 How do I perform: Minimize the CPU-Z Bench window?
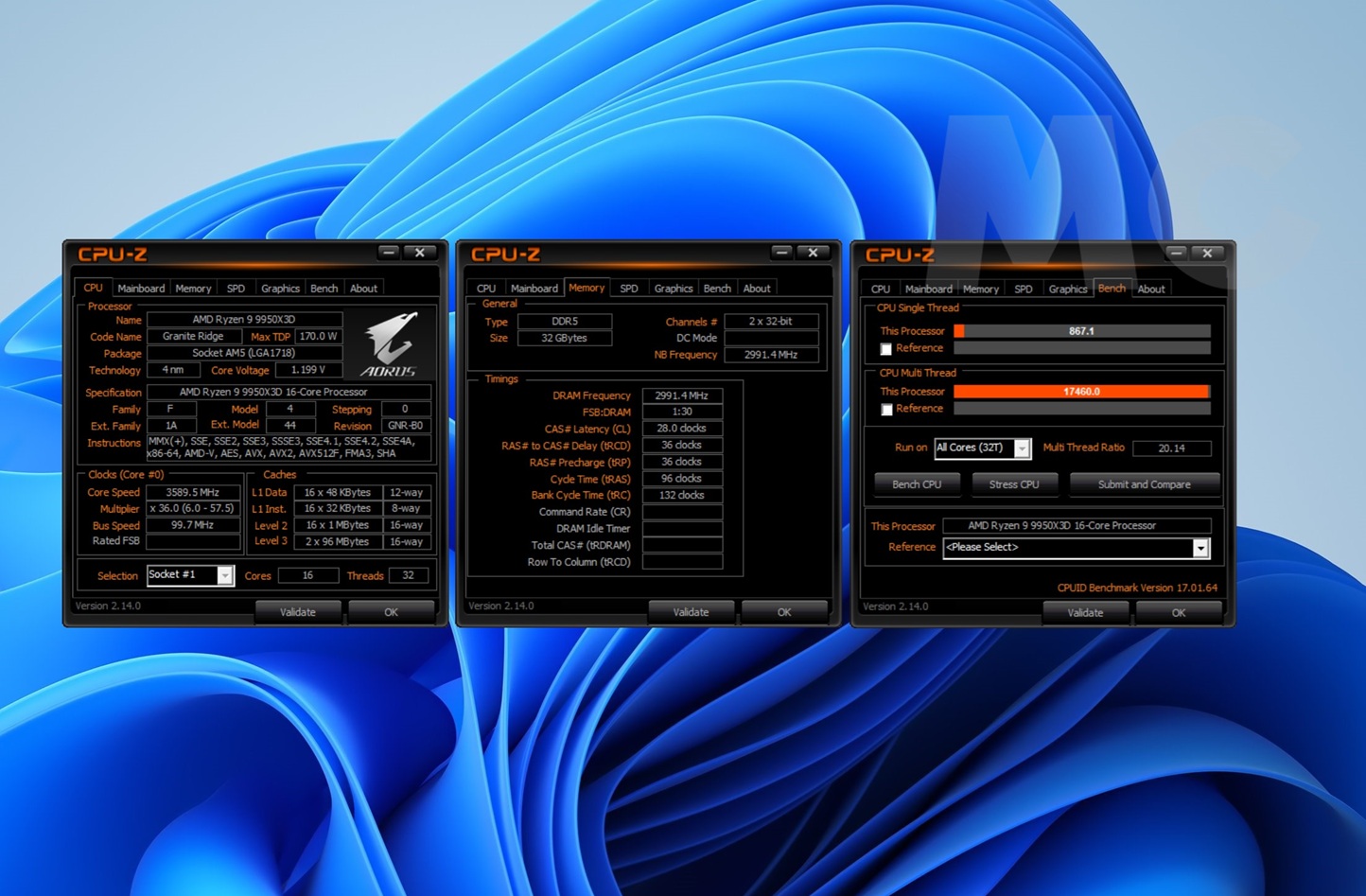tap(1176, 253)
